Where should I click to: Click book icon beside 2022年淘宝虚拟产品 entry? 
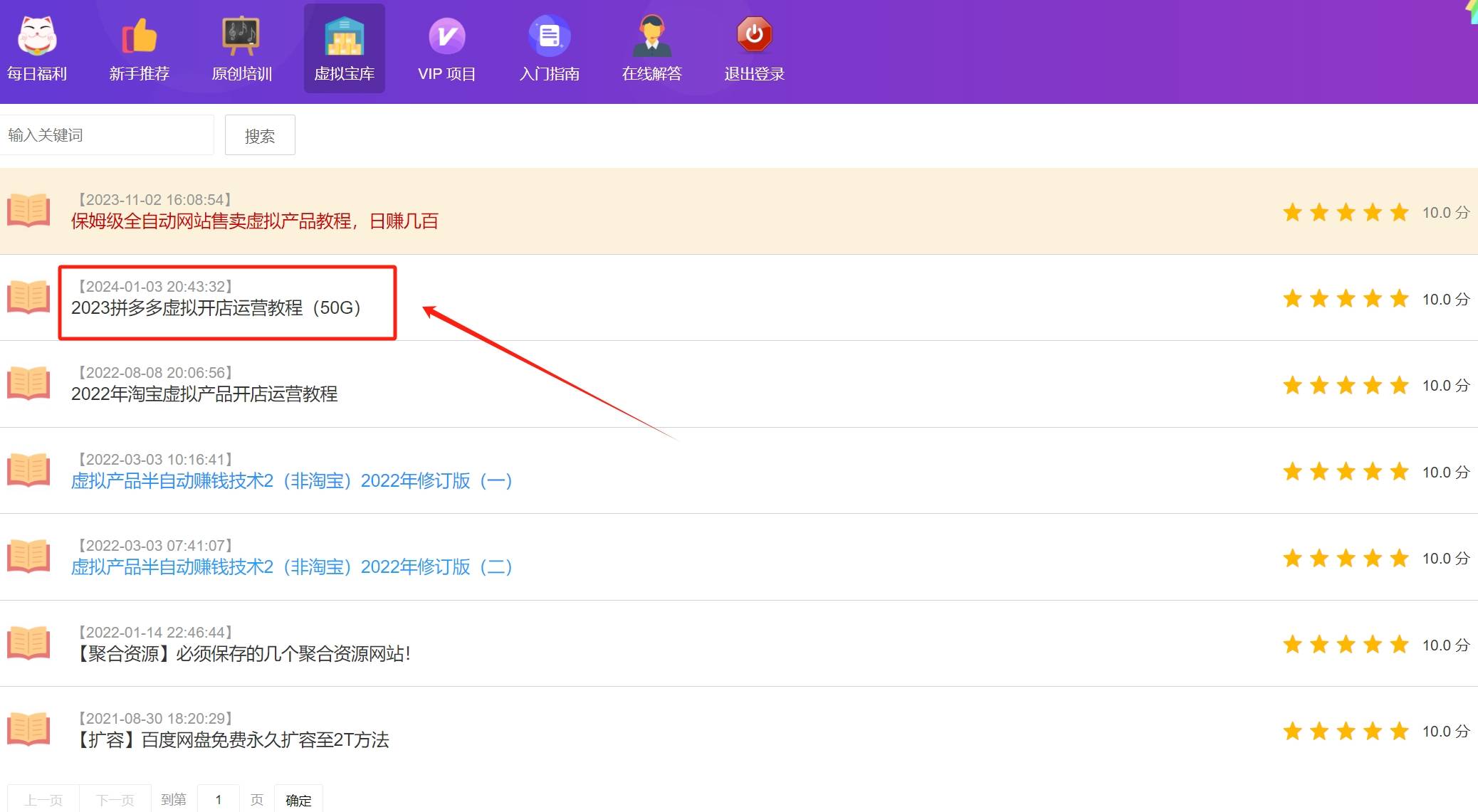tap(28, 384)
